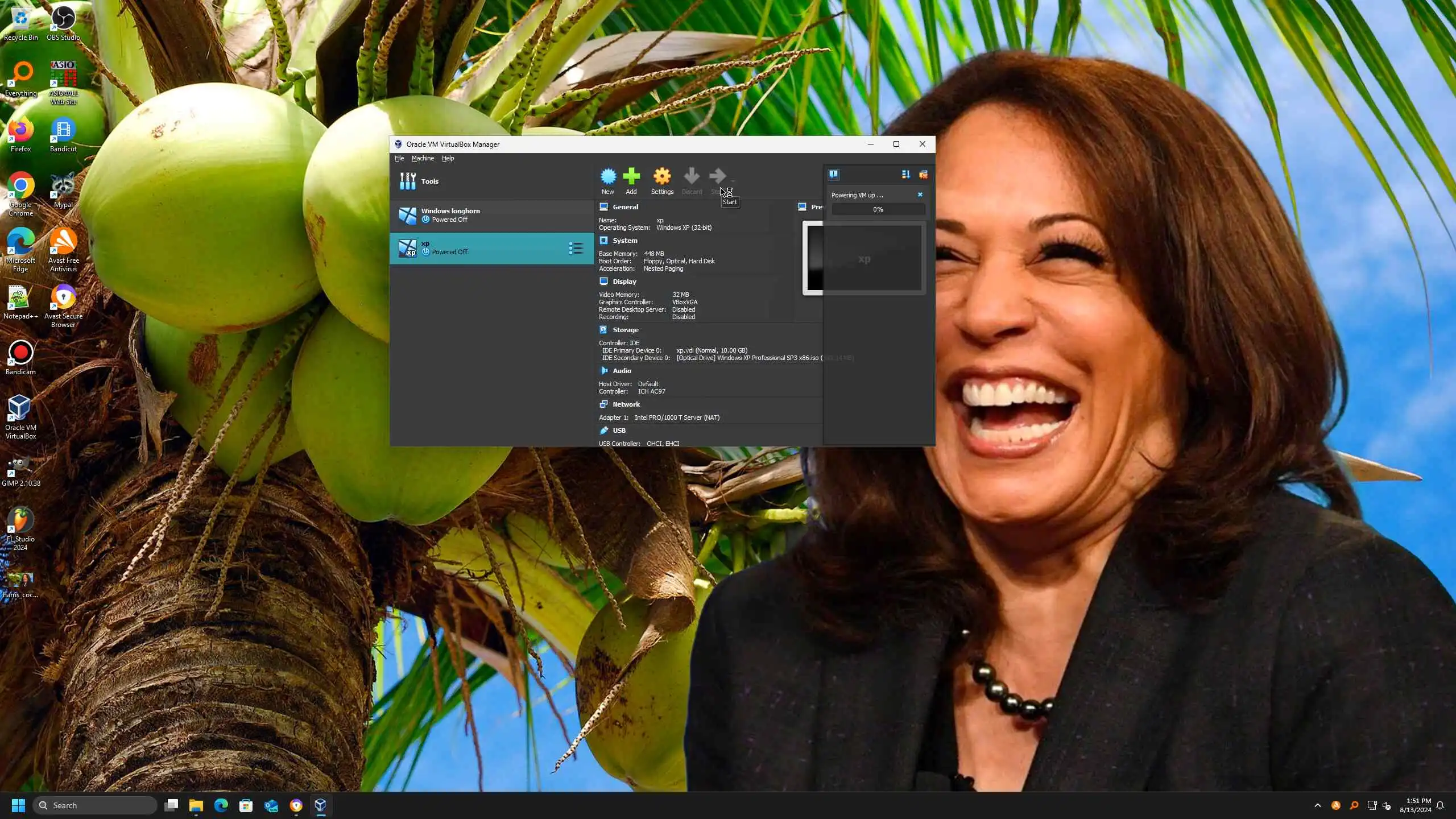Cancel the Powering VM up notification
This screenshot has width=1456, height=819.
click(920, 195)
